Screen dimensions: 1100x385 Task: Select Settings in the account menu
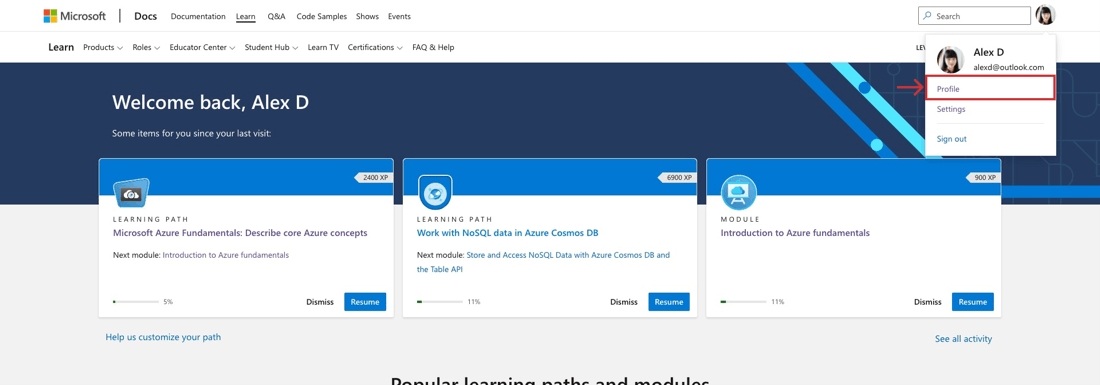click(x=951, y=109)
